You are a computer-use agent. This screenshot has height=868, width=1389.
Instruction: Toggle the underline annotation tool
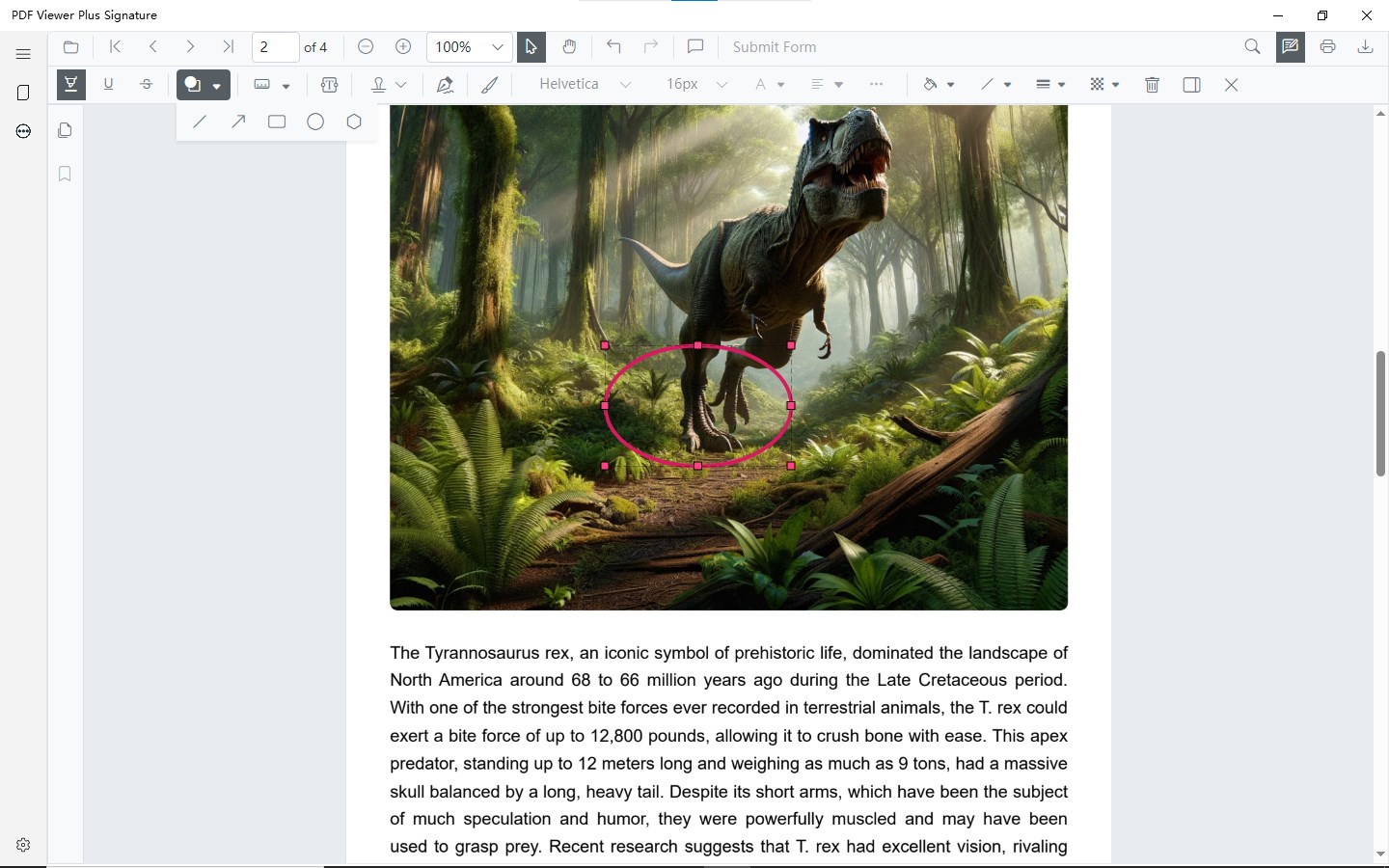click(x=108, y=85)
